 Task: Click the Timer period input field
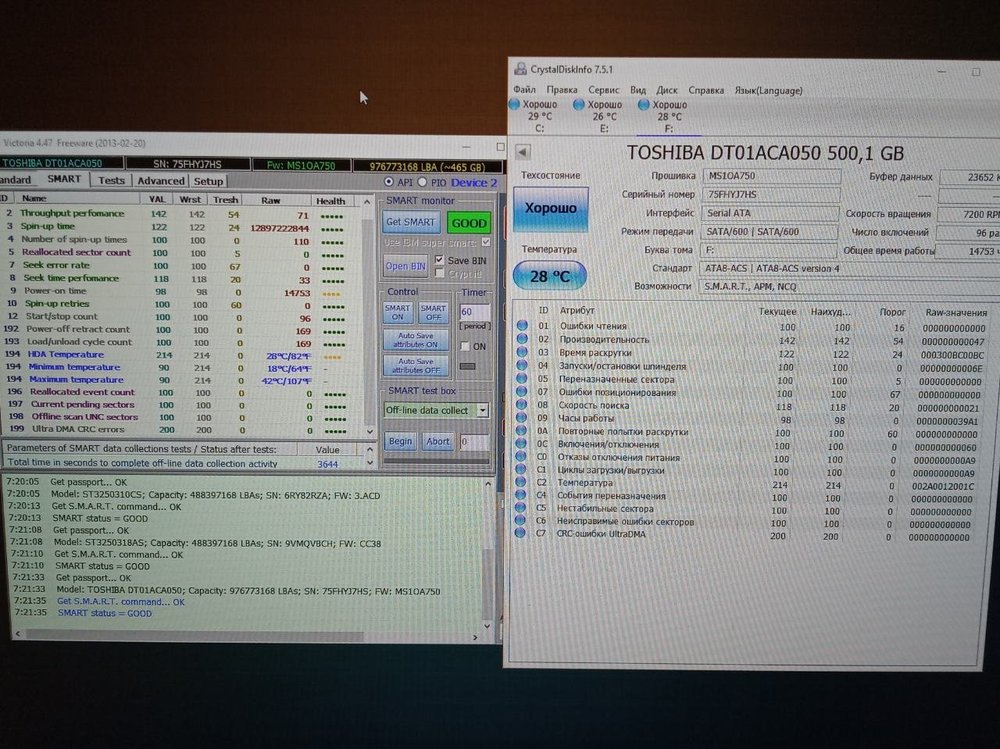click(x=473, y=312)
